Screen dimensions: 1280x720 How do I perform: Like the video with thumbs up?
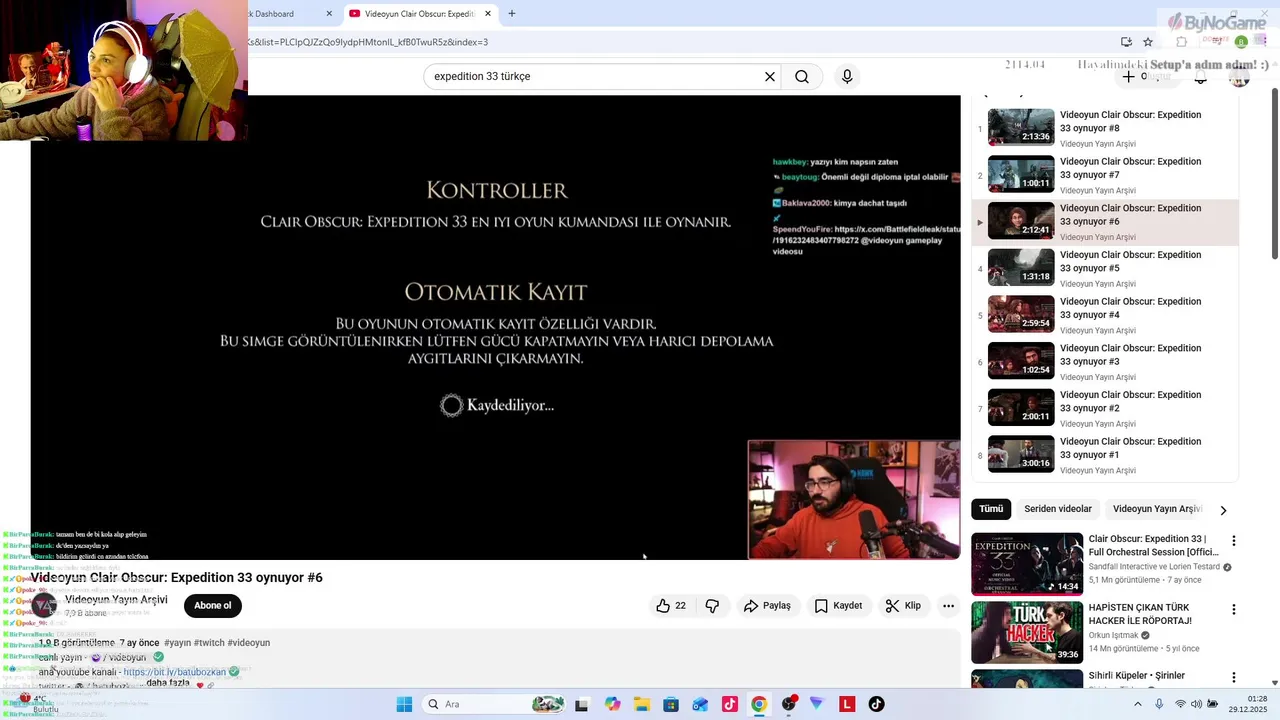pos(671,606)
